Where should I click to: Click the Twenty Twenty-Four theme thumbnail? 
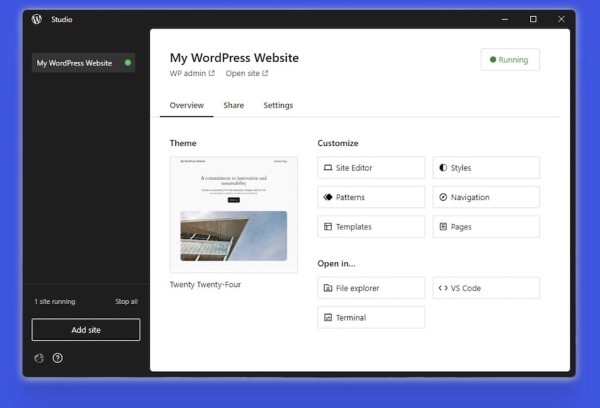tap(233, 214)
